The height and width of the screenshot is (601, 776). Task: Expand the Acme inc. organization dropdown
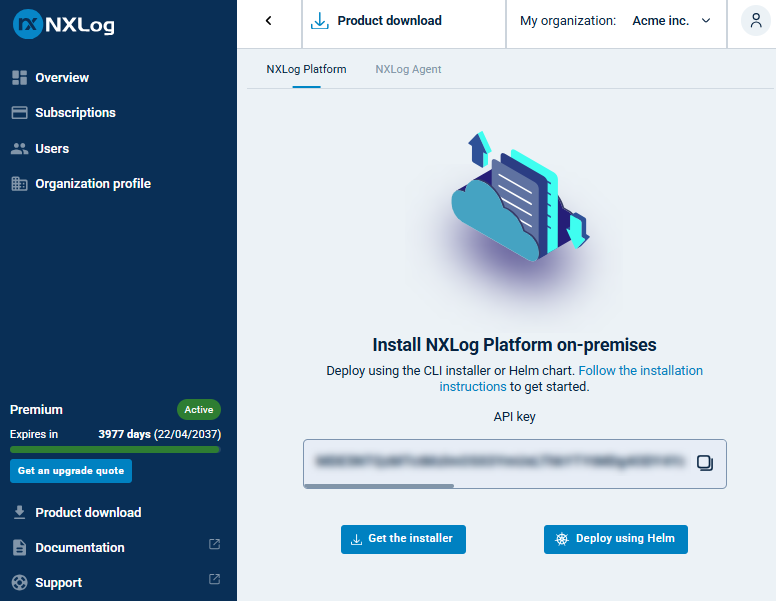pos(672,21)
